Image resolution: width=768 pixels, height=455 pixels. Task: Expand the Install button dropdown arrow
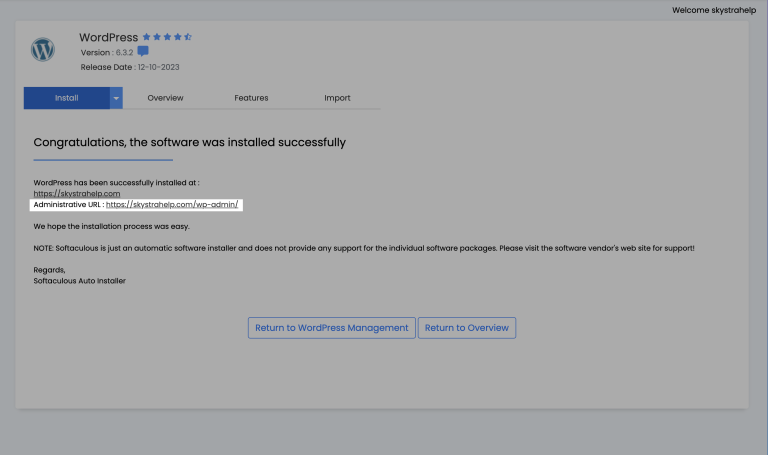[116, 98]
